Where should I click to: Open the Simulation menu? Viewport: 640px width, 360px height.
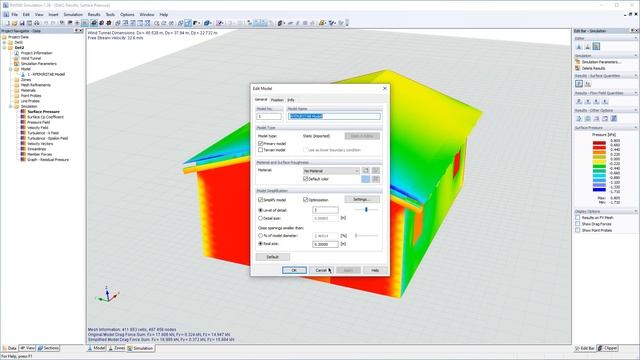[73, 14]
